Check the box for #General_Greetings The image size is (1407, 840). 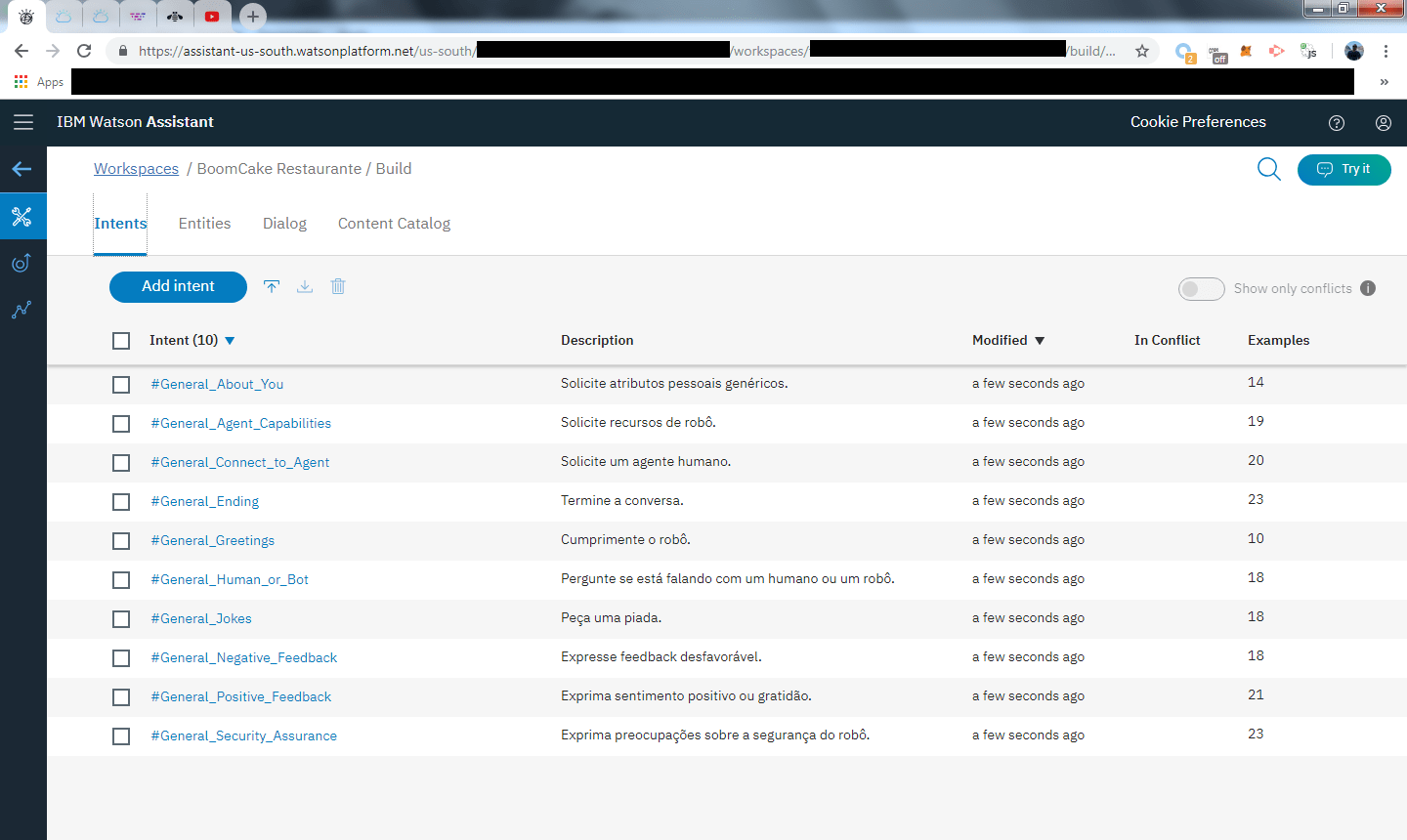121,541
